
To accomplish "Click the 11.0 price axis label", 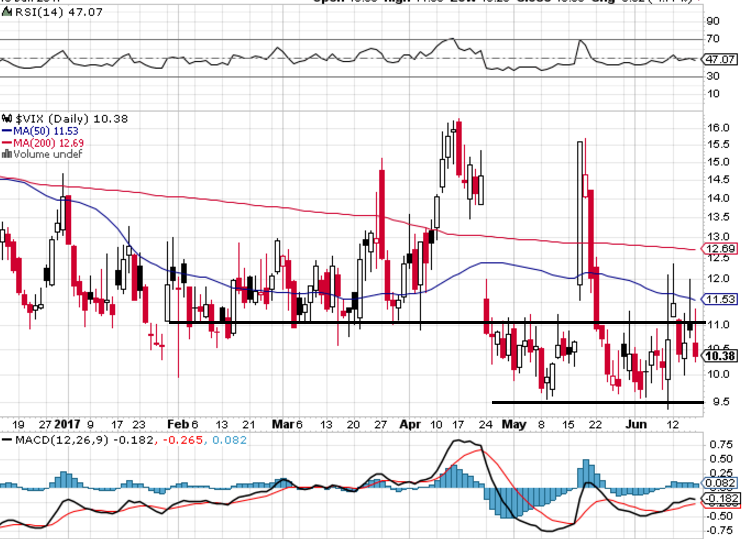I will click(718, 324).
